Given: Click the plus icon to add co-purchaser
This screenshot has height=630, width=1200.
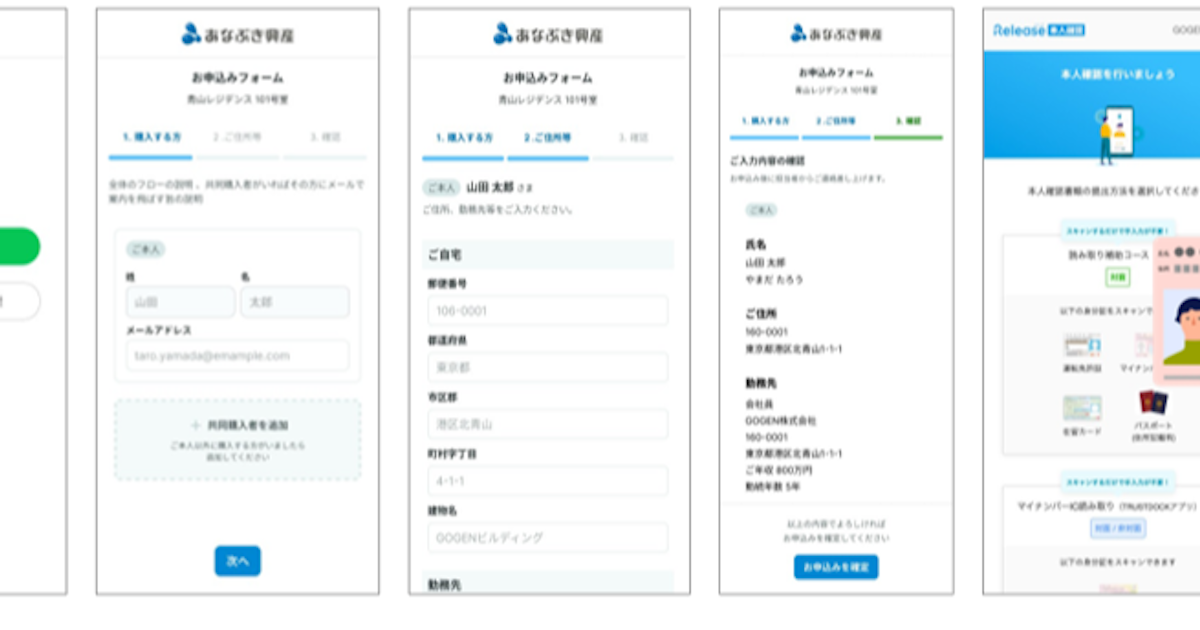Looking at the screenshot, I should coord(195,425).
